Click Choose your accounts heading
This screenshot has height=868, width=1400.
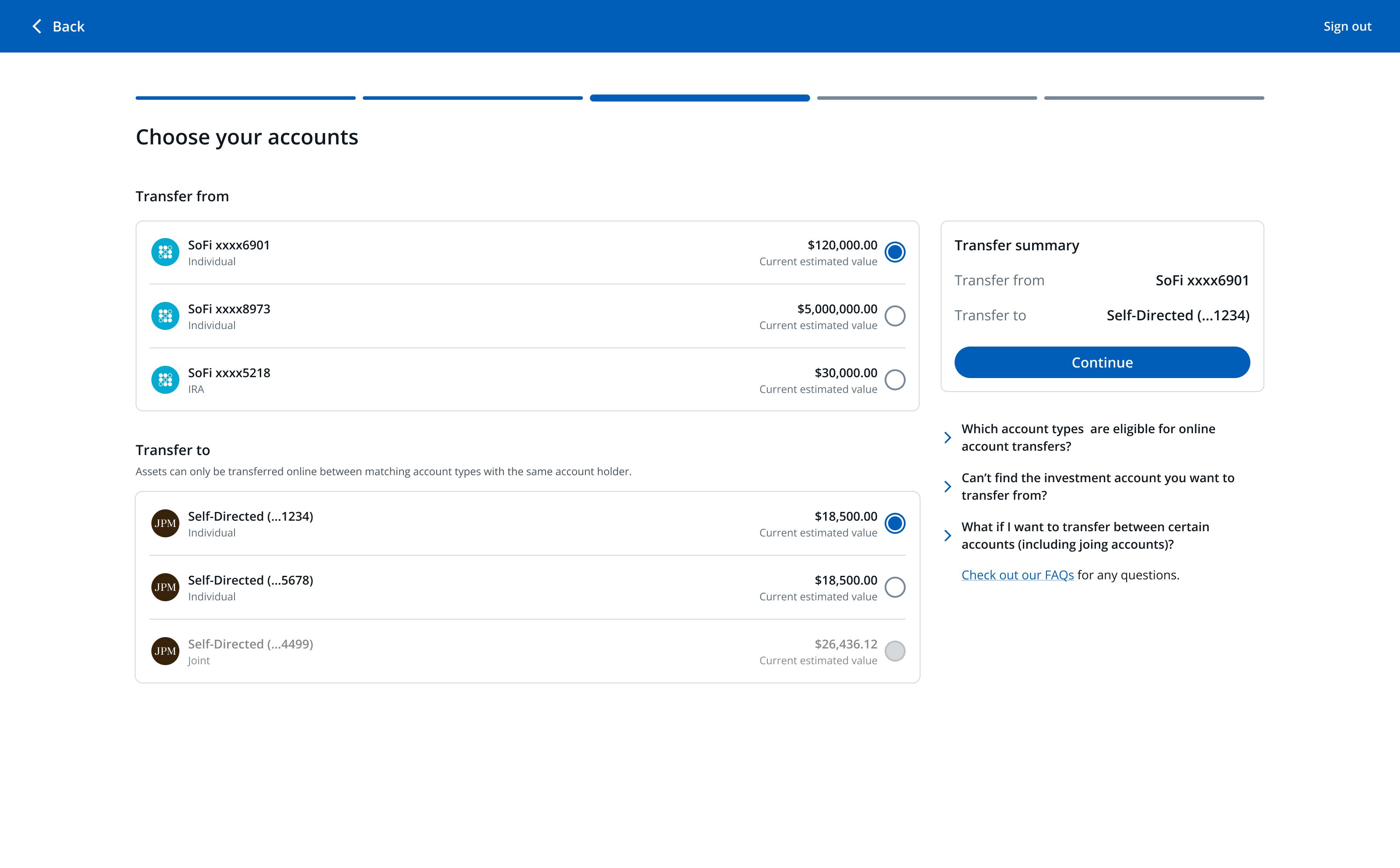pos(247,137)
